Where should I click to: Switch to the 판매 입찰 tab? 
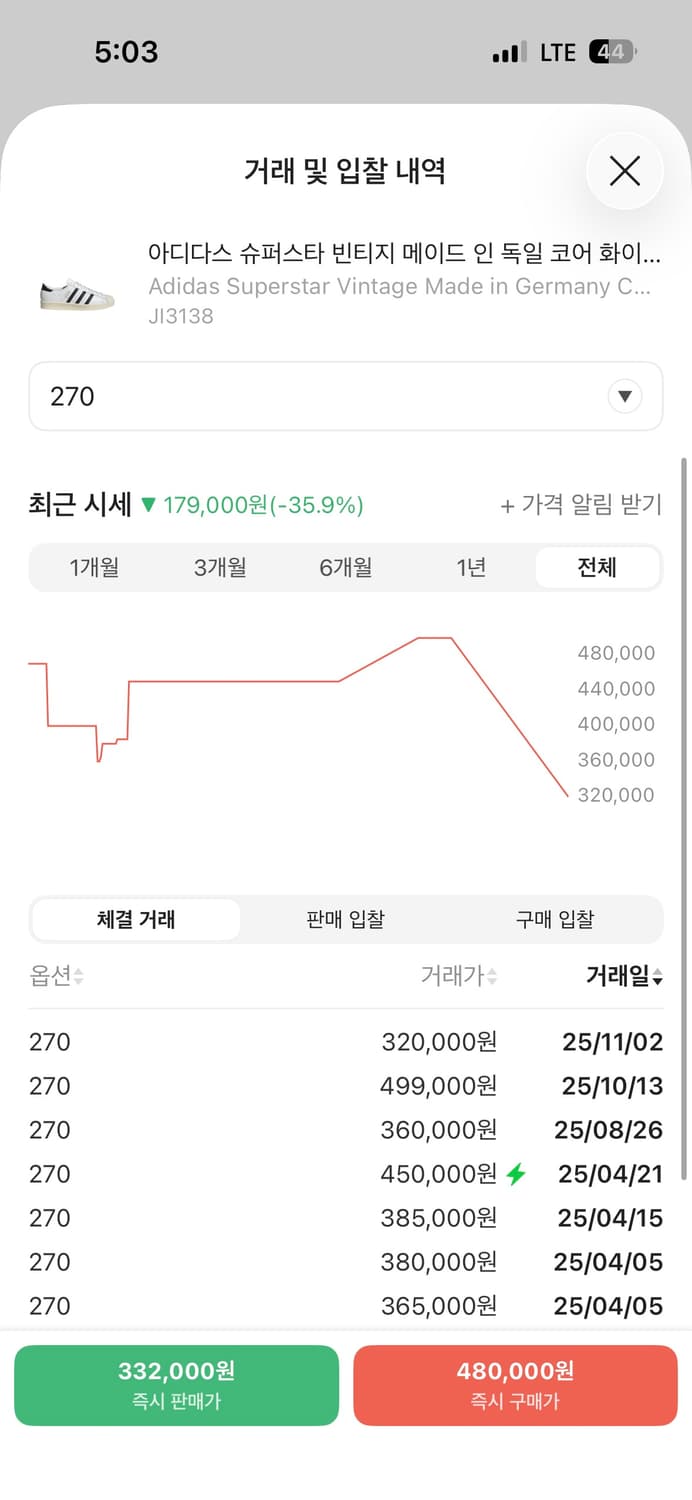pyautogui.click(x=344, y=919)
